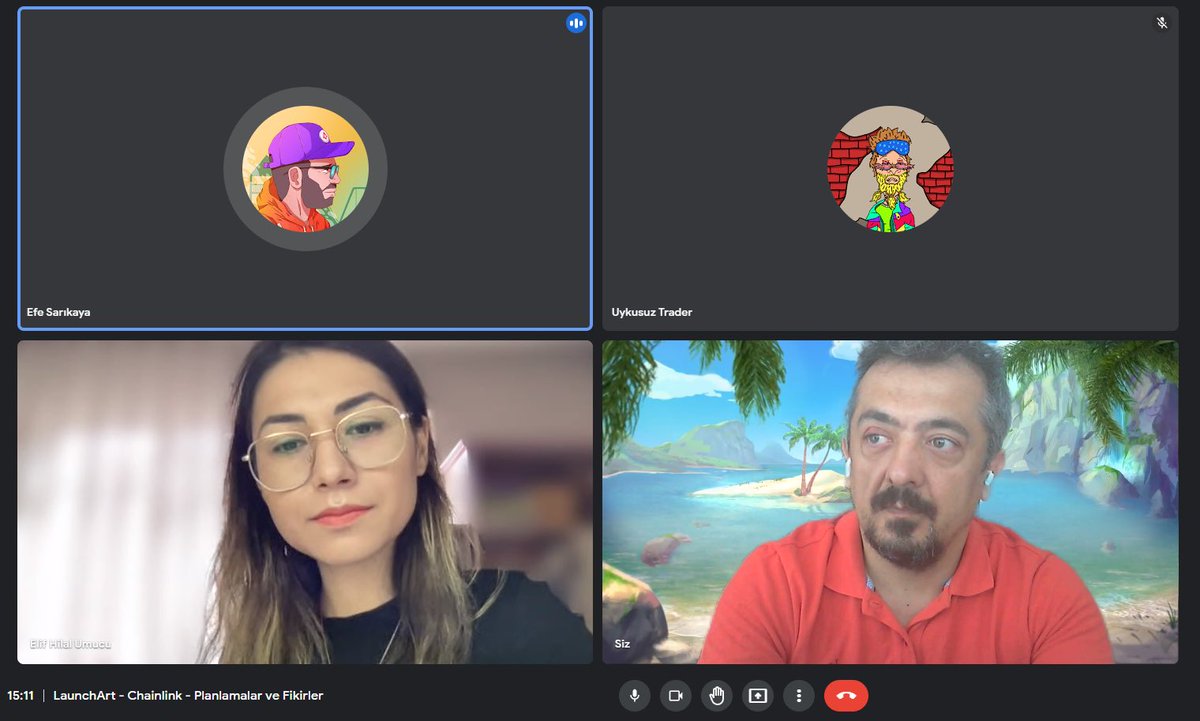This screenshot has width=1200, height=721.
Task: Hang up with the red end call button
Action: (846, 695)
